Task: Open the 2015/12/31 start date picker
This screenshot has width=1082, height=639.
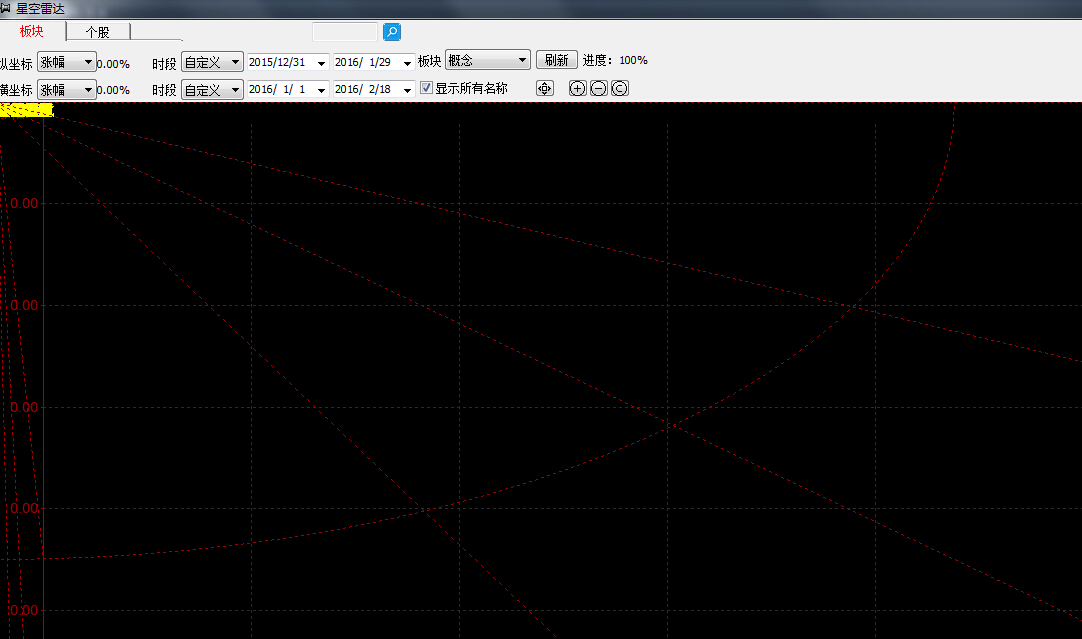Action: [321, 62]
